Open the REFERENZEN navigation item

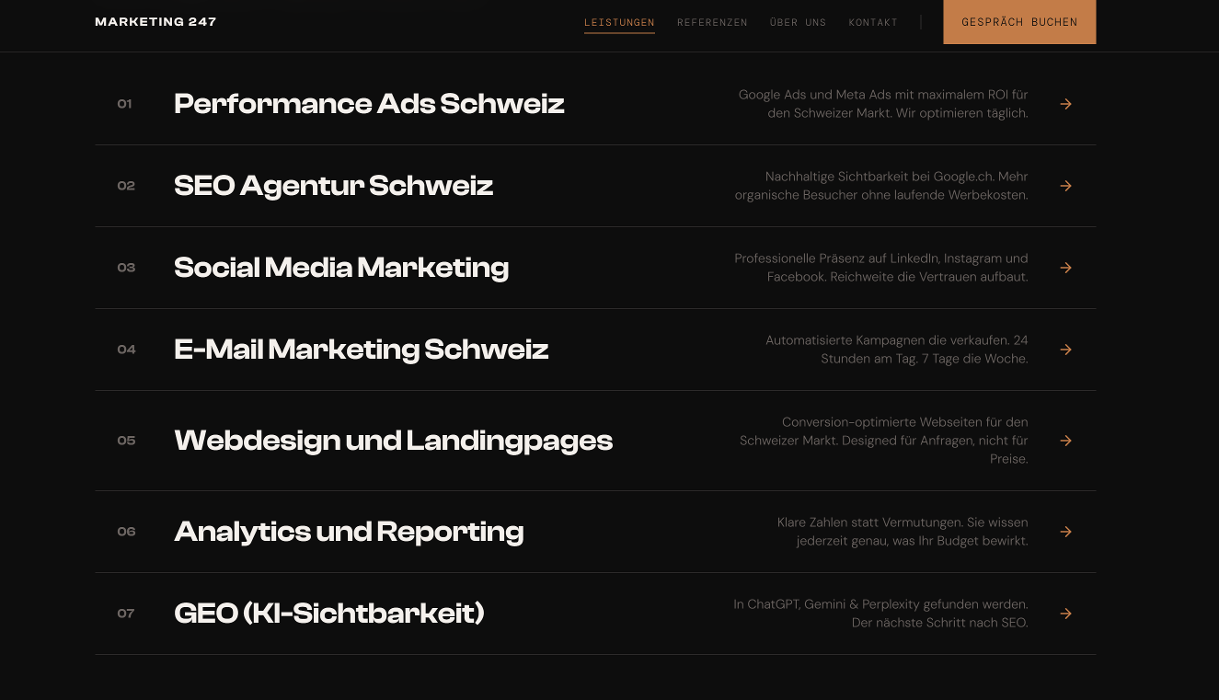pyautogui.click(x=712, y=22)
